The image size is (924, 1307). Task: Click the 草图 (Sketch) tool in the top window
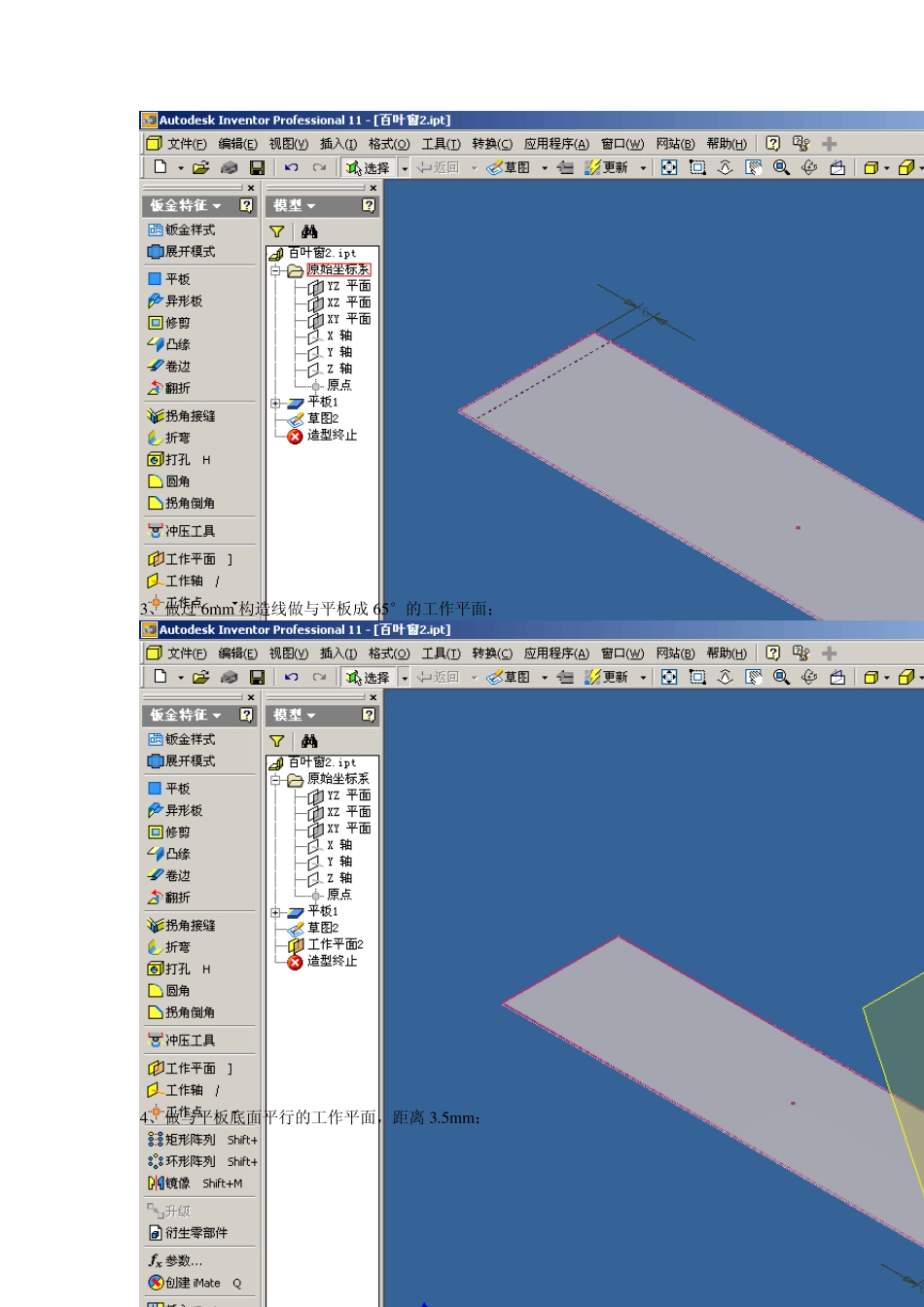(x=511, y=167)
